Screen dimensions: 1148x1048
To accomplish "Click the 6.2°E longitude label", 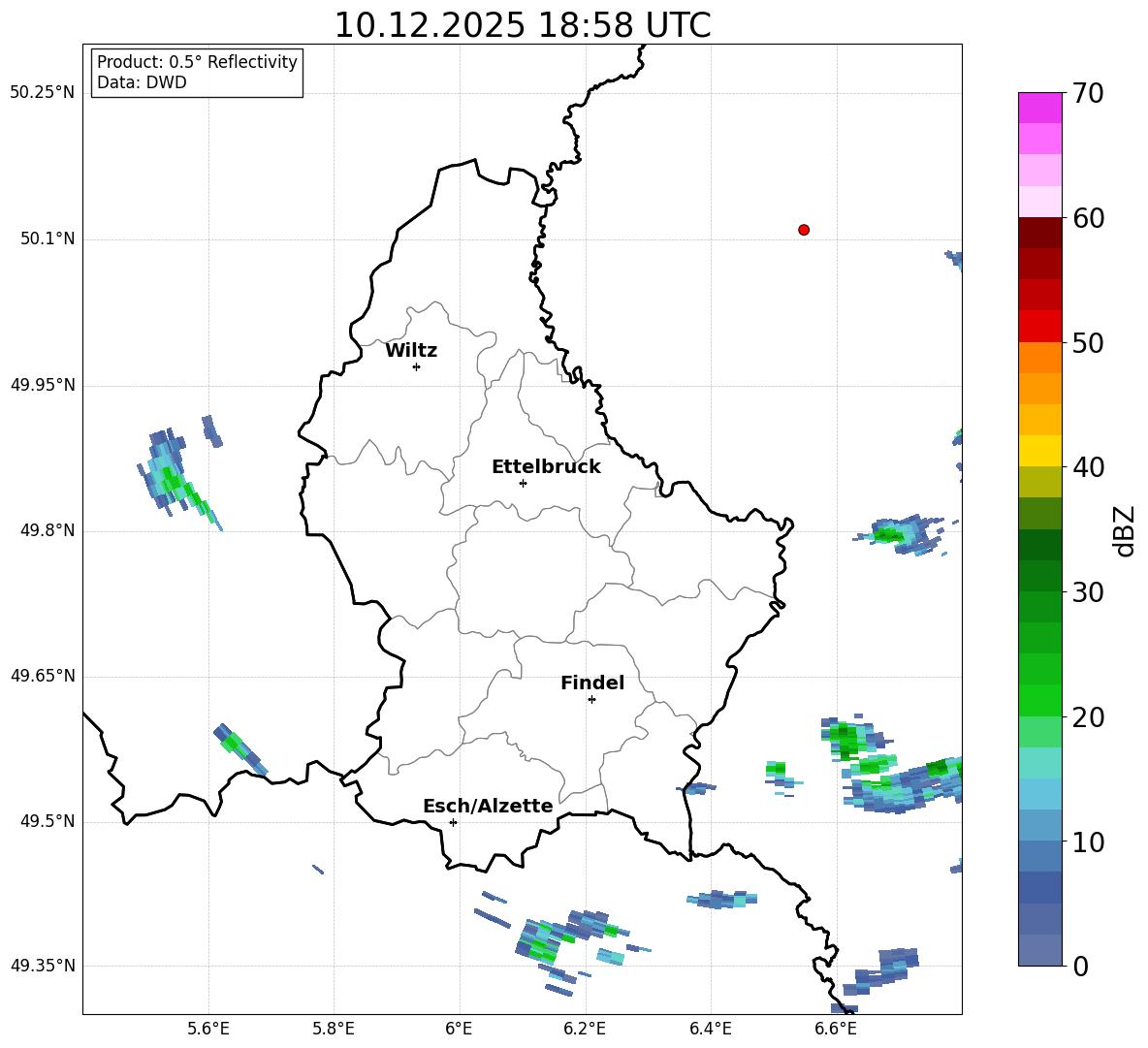I will (x=585, y=1029).
